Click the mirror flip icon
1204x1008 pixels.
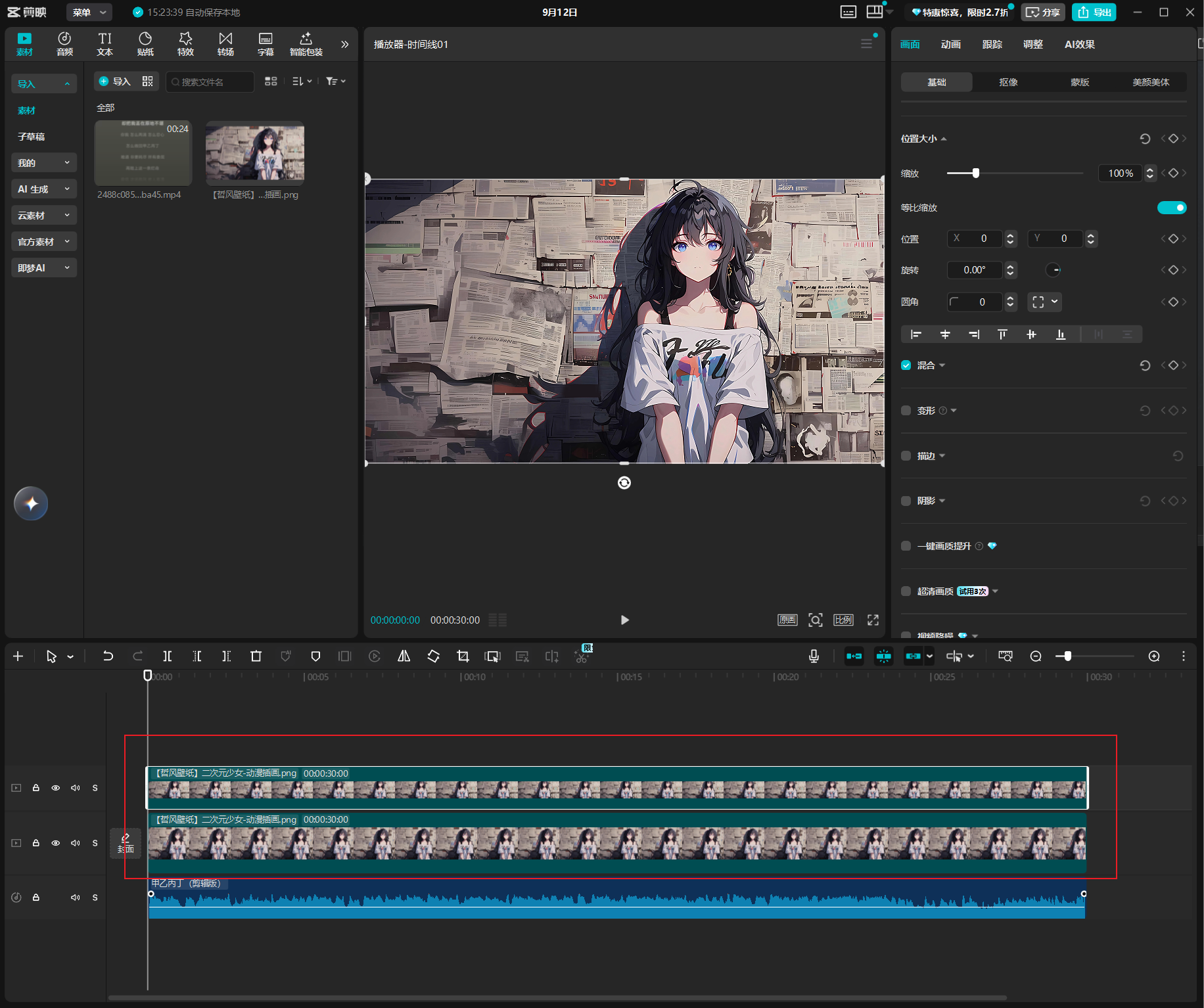[x=404, y=656]
